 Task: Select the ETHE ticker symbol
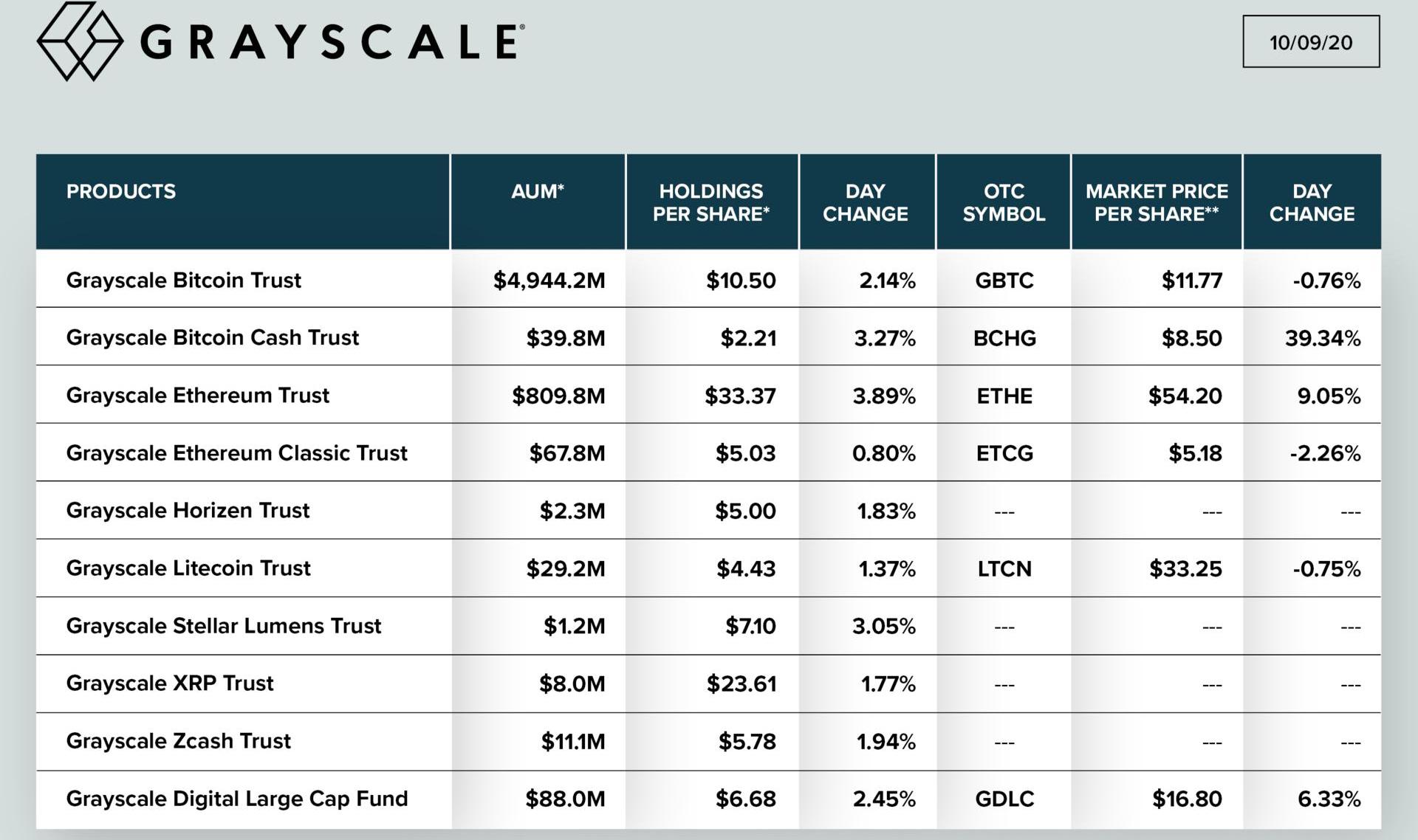click(x=1004, y=396)
